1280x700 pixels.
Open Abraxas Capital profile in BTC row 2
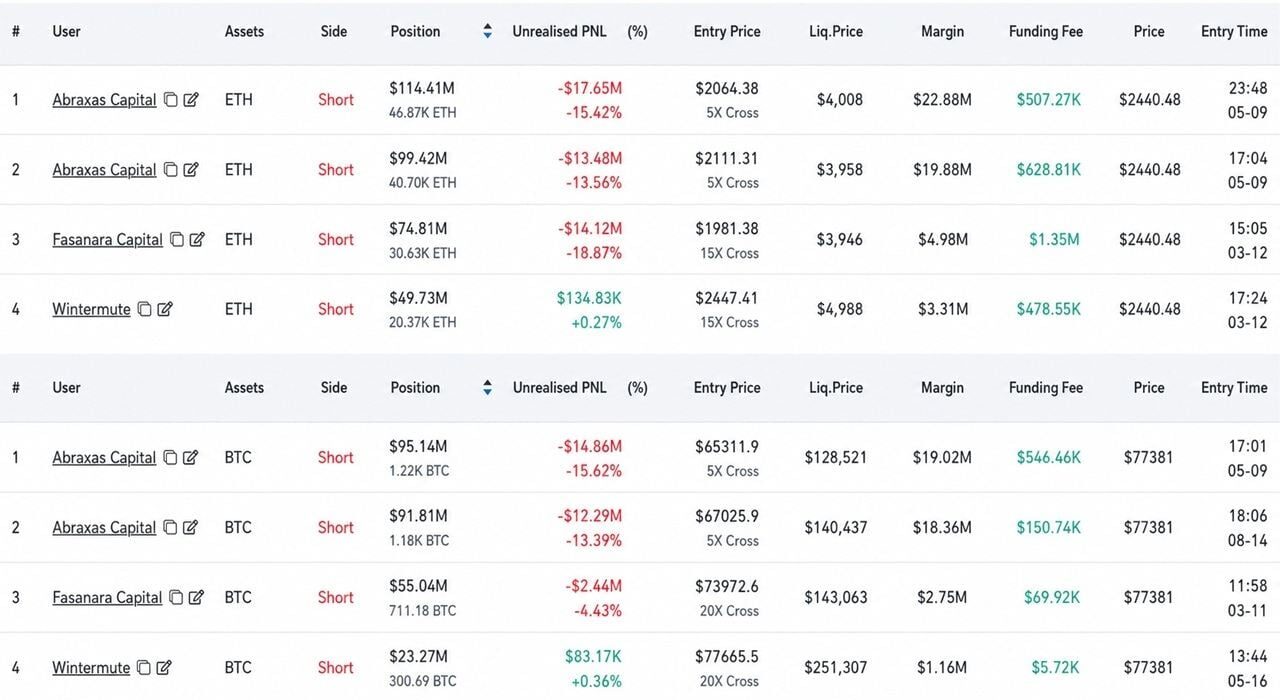click(x=104, y=528)
